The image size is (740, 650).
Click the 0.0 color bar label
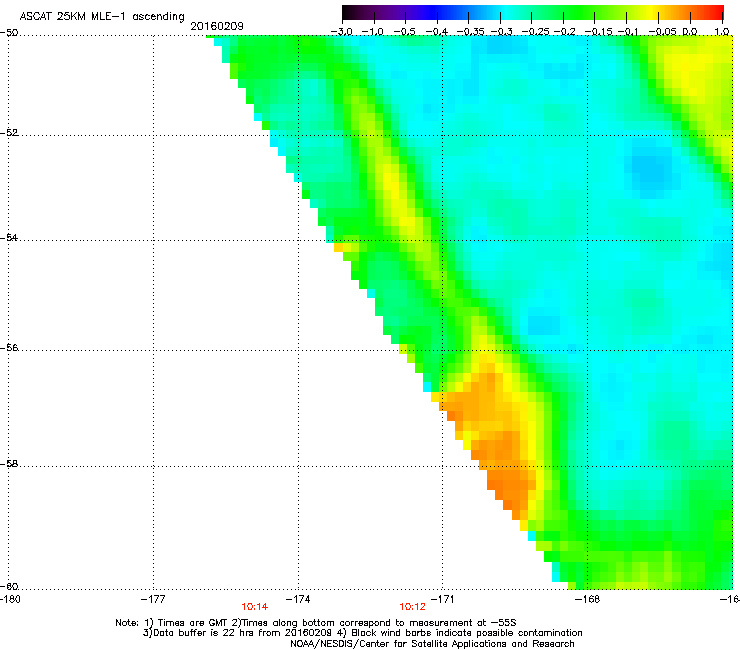click(690, 32)
